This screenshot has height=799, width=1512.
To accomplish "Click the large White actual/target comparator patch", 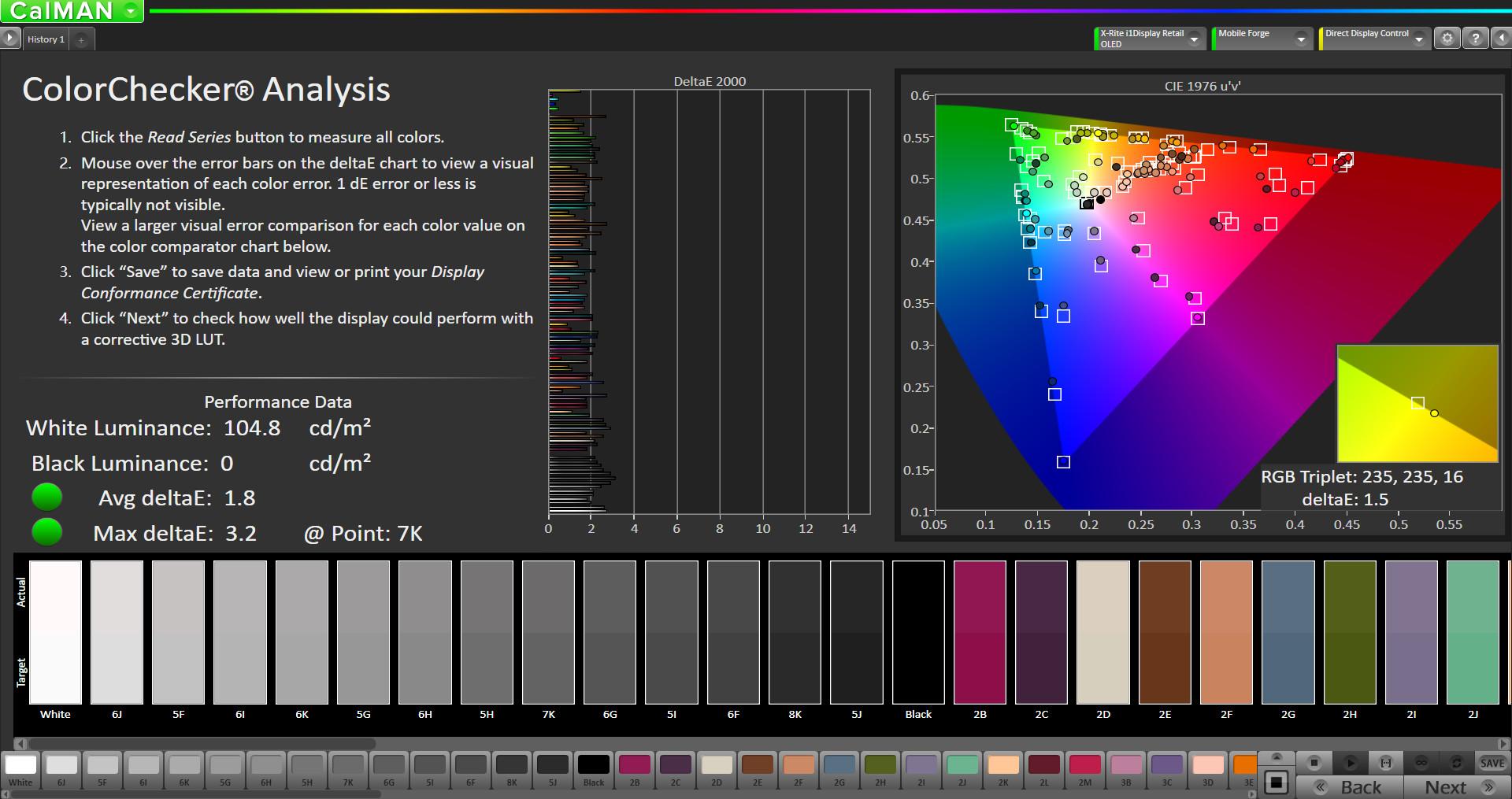I will click(55, 632).
